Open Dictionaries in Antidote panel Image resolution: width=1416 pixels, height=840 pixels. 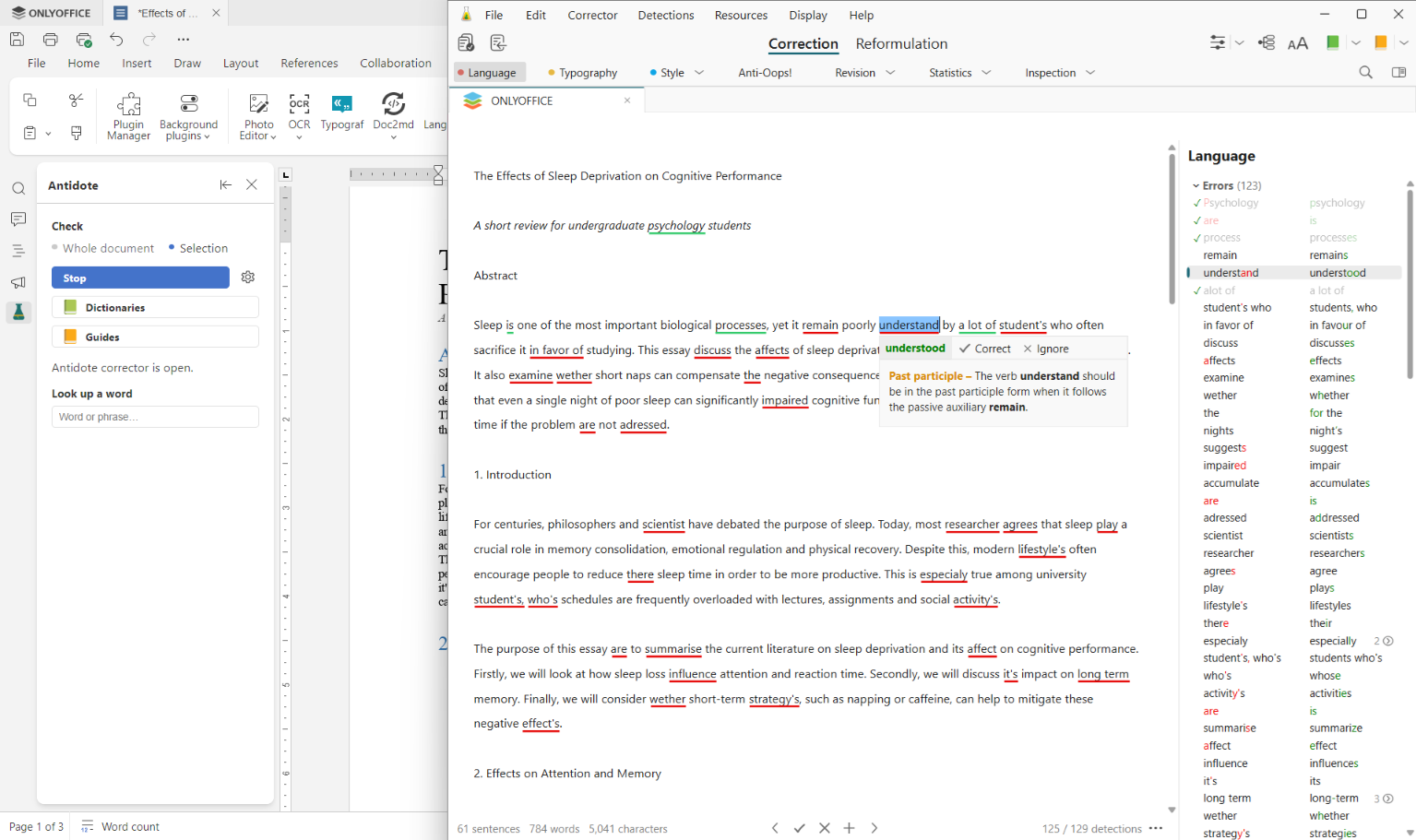pyautogui.click(x=155, y=307)
